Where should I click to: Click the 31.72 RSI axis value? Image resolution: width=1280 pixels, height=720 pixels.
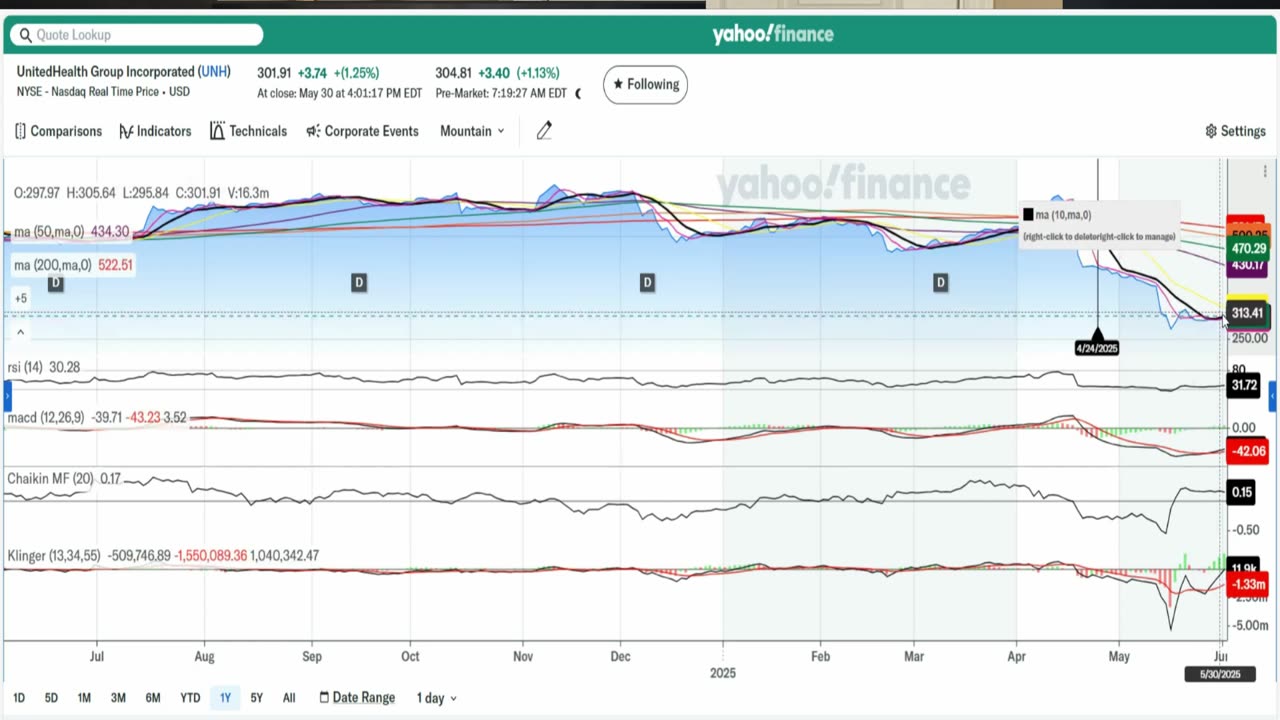pos(1243,385)
